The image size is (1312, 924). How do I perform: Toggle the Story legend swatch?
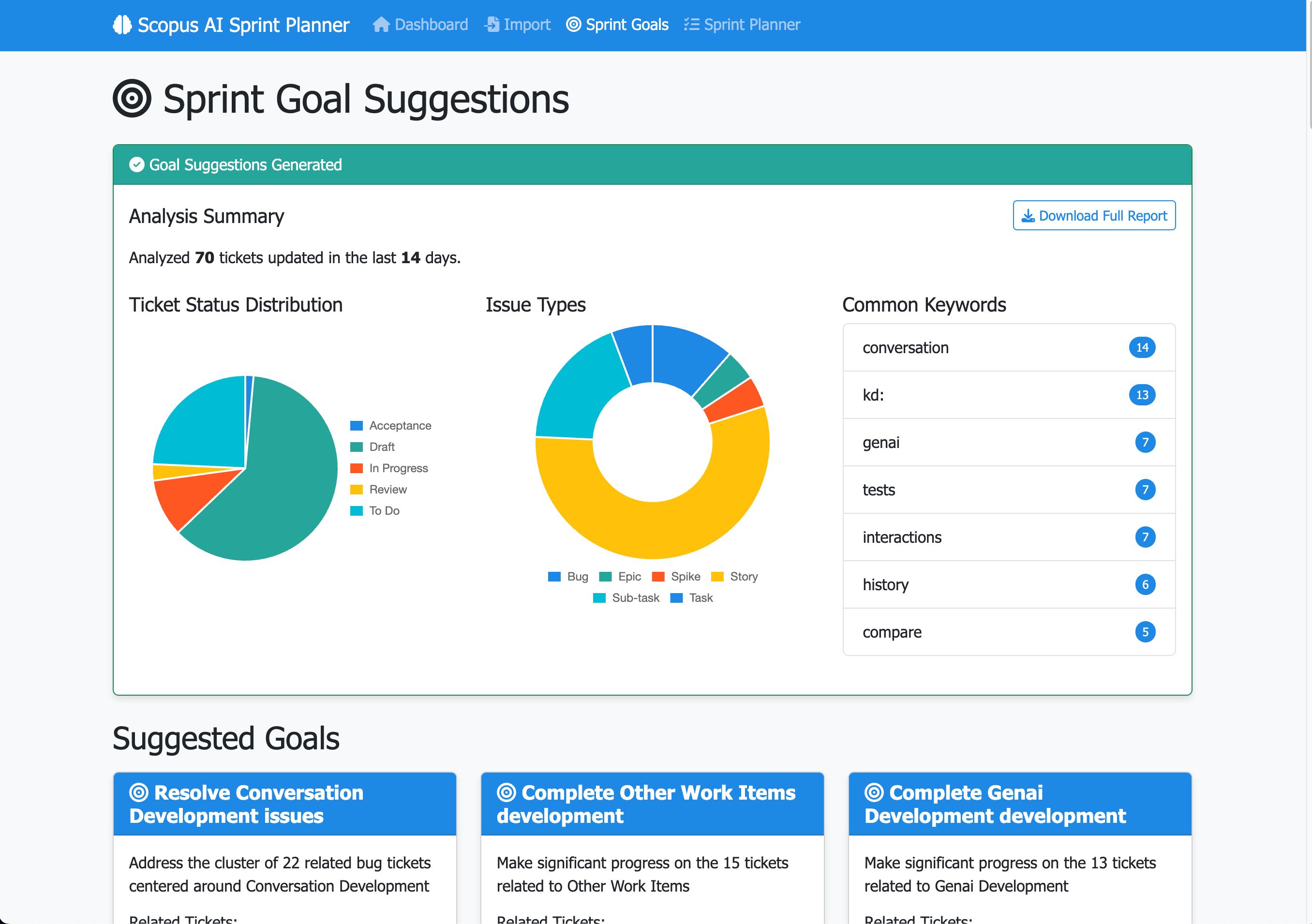click(717, 577)
